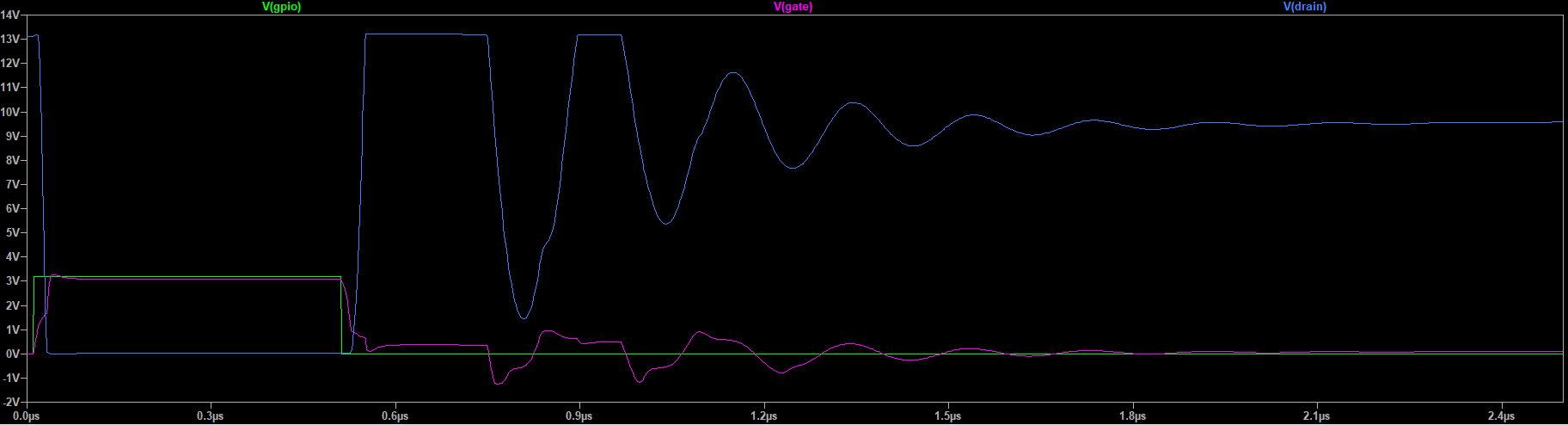Viewport: 1568px width, 425px height.
Task: Click the 8V vertical axis label
Action: click(x=13, y=160)
